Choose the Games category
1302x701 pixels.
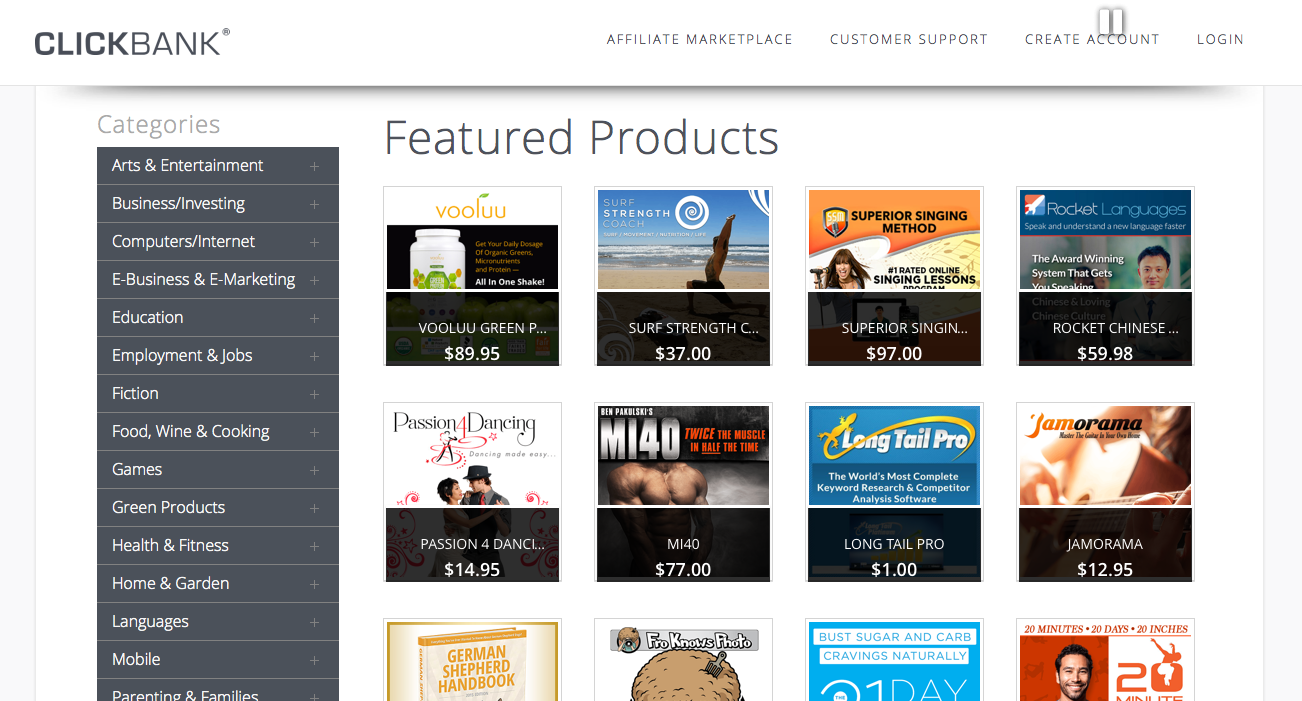point(218,470)
